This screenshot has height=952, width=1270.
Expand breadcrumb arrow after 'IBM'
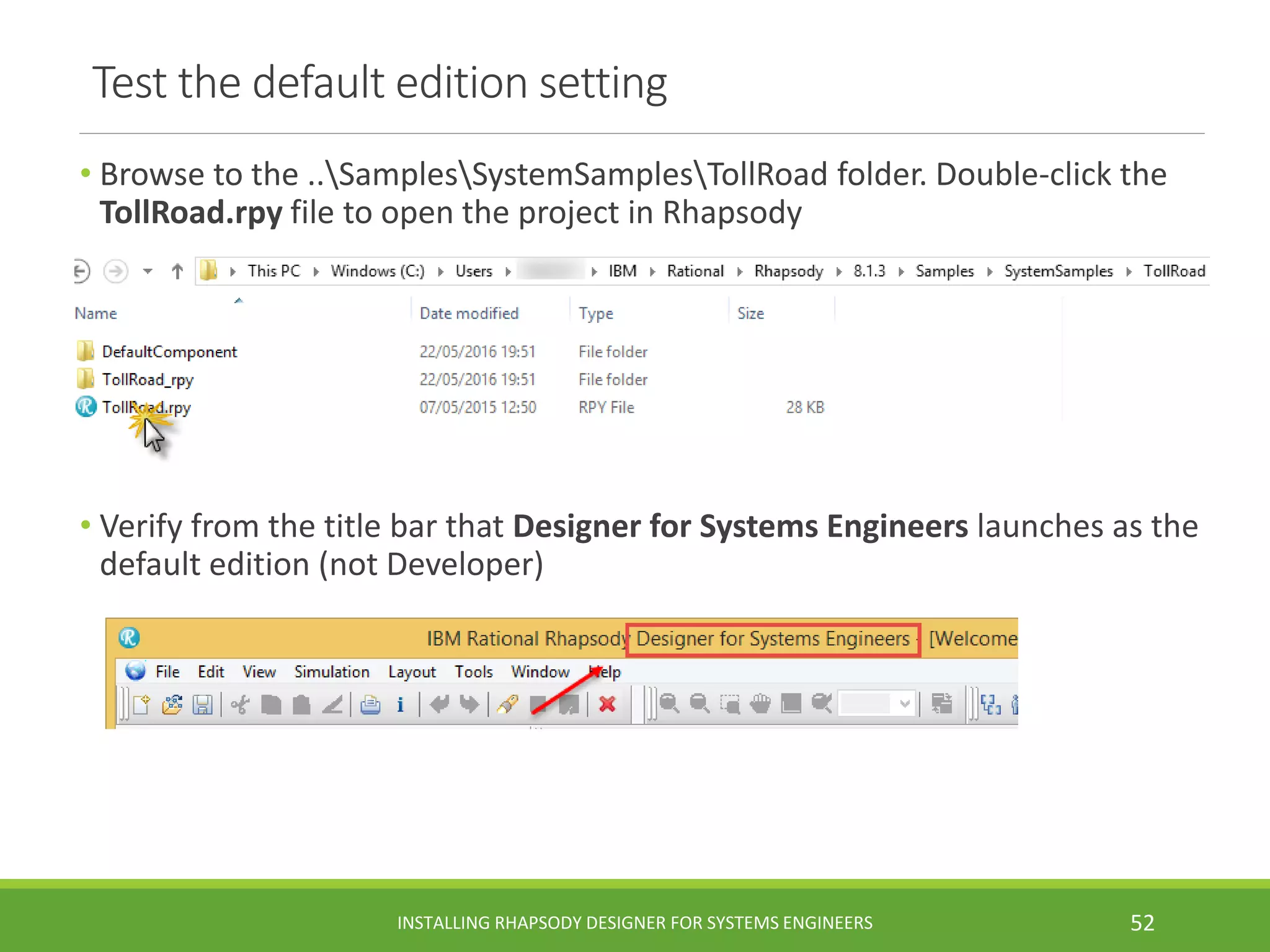click(x=652, y=271)
